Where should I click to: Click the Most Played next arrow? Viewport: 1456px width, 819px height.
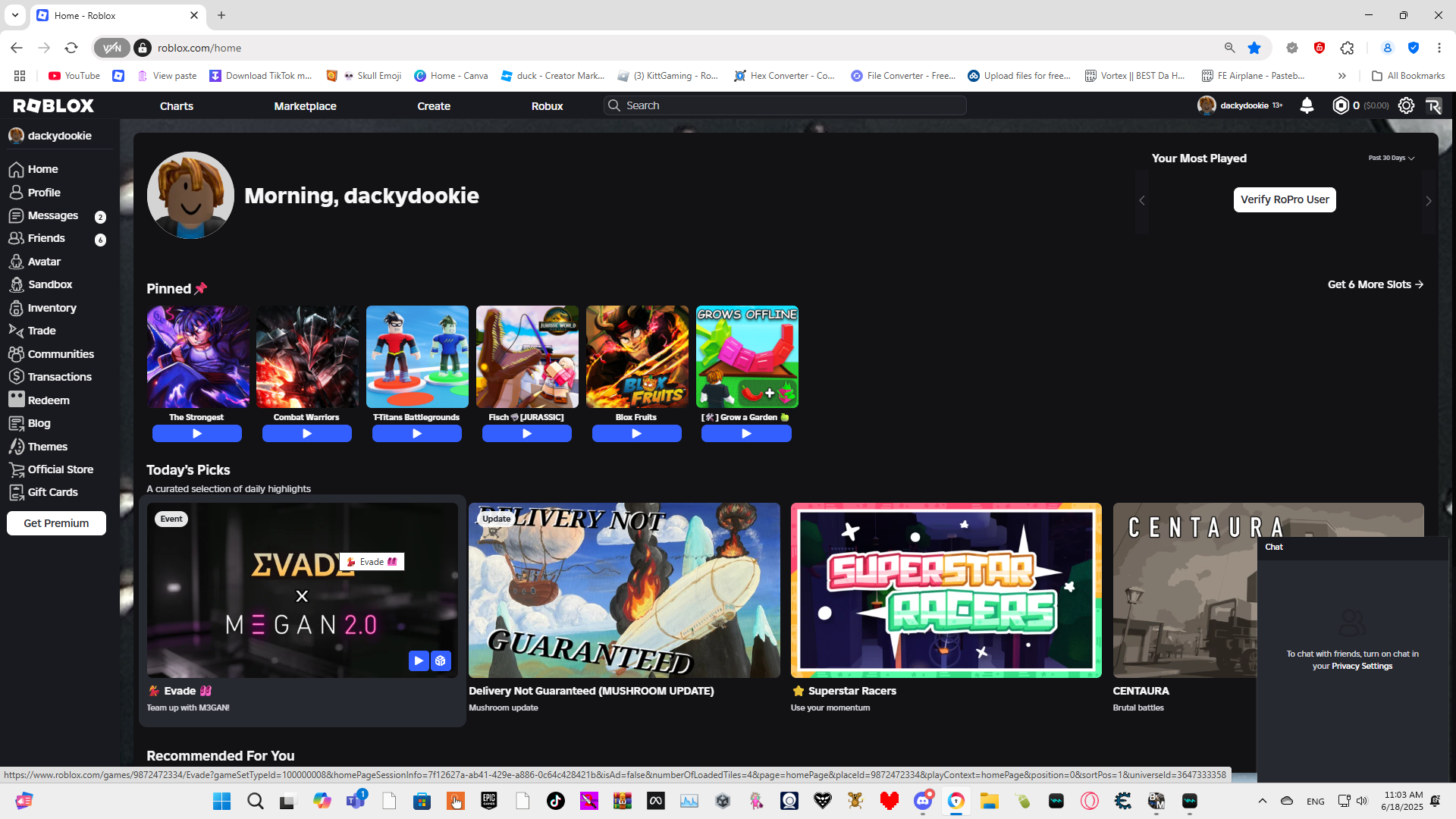(x=1429, y=201)
